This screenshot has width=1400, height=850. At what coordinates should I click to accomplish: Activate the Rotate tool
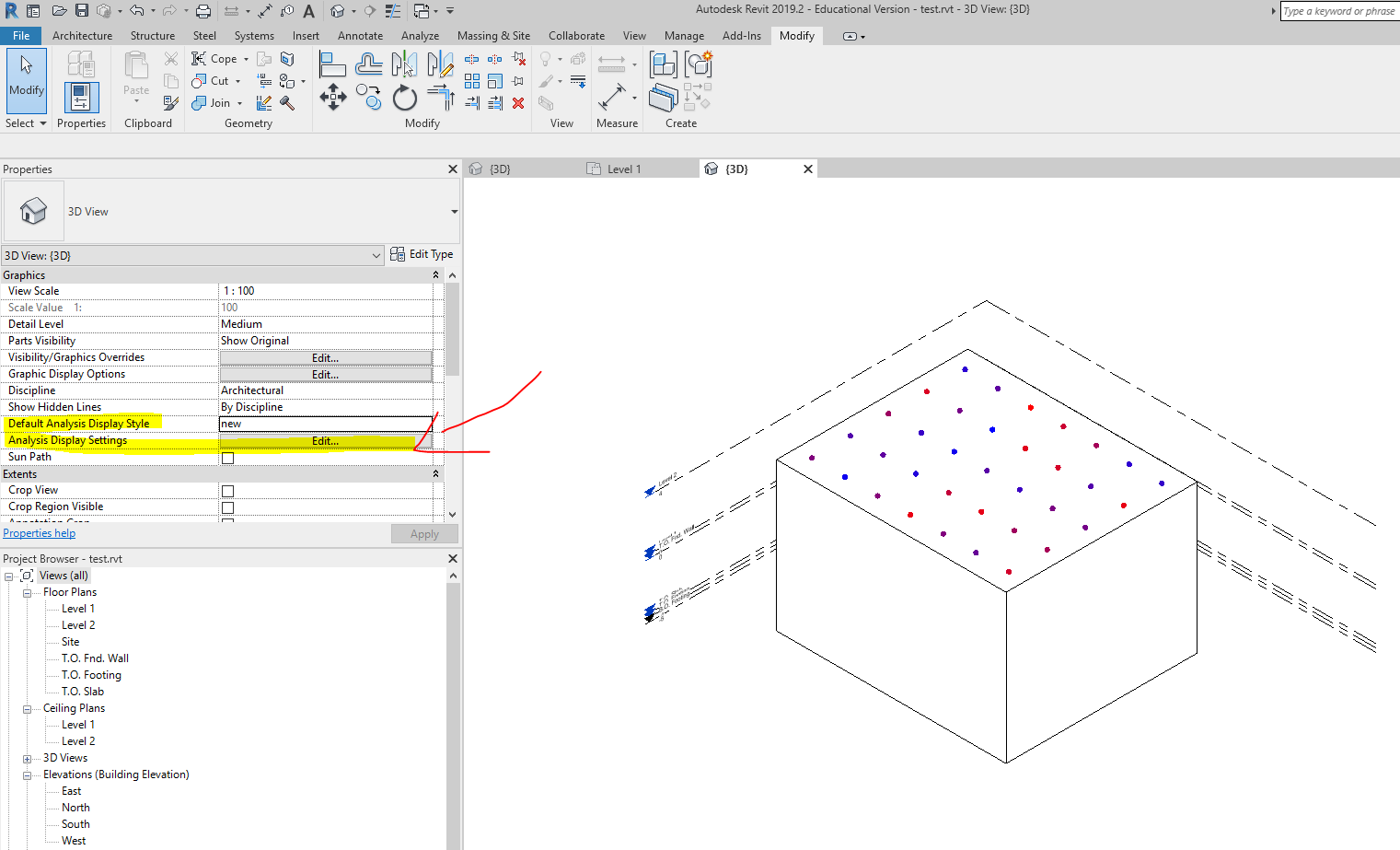(x=403, y=97)
